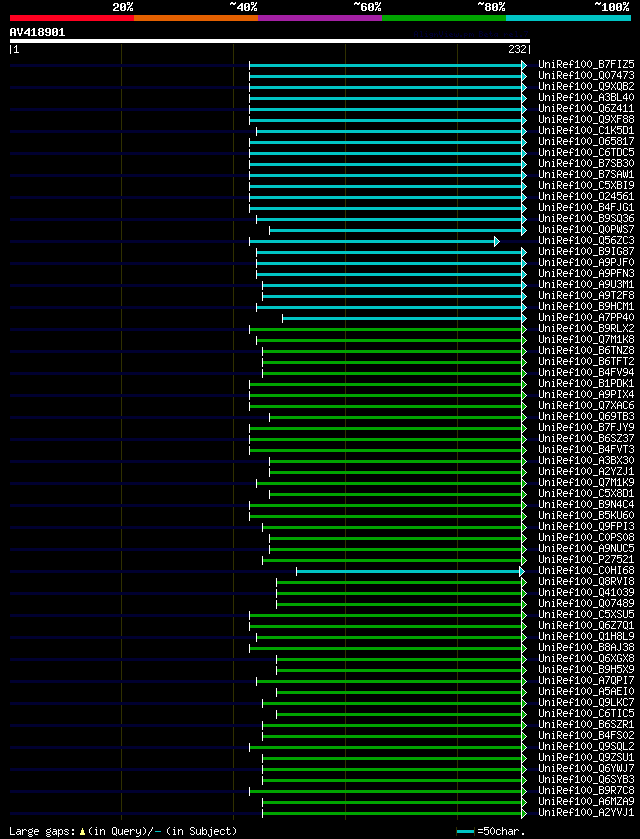Click the UniRef100_Q1H8L9 label

586,637
